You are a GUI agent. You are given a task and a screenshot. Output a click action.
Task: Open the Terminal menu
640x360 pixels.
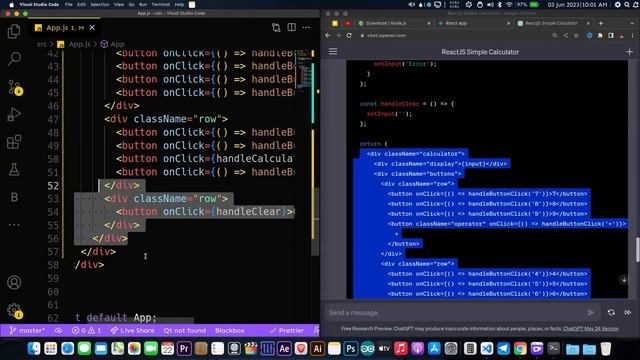pos(161,4)
